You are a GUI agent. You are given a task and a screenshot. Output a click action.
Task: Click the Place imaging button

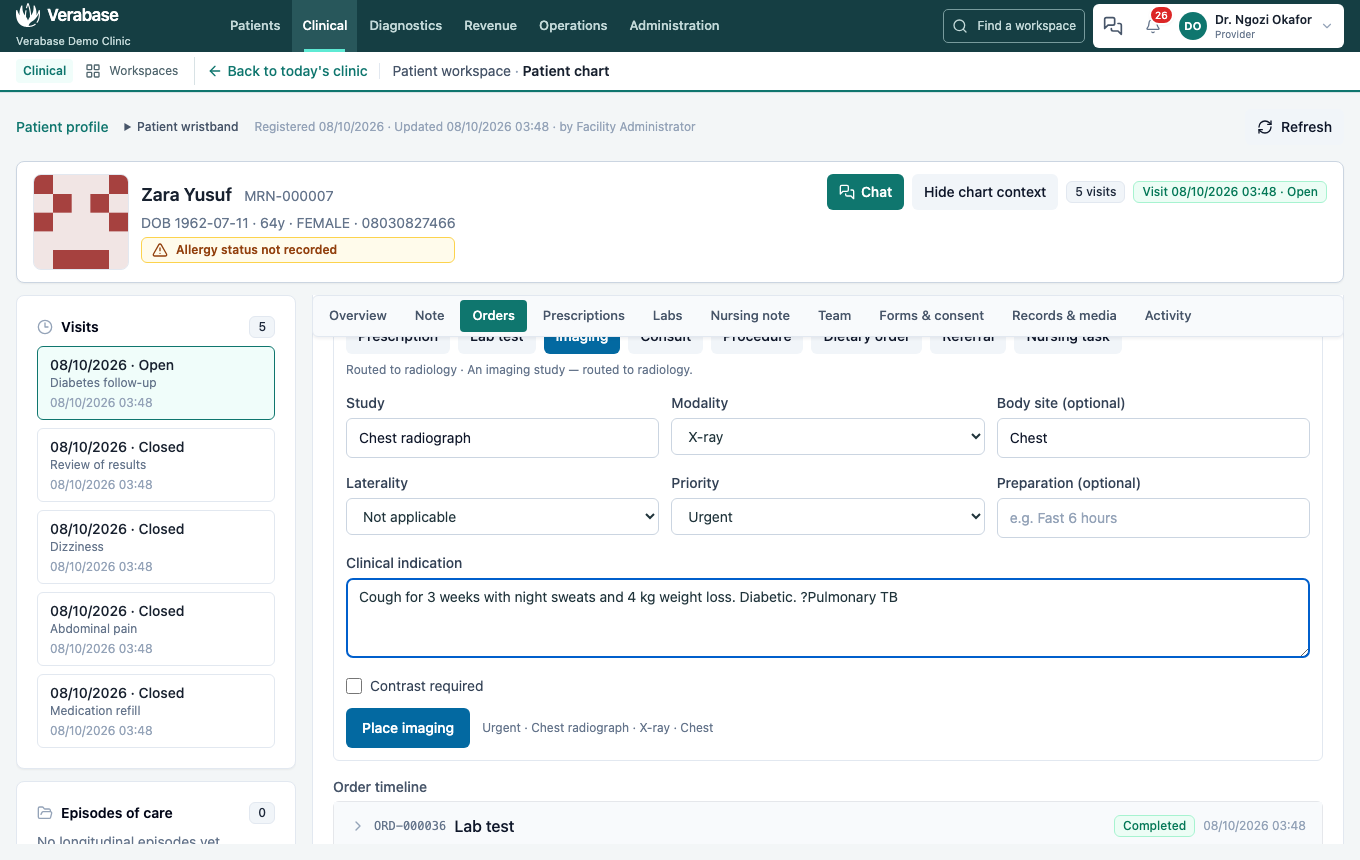tap(408, 728)
